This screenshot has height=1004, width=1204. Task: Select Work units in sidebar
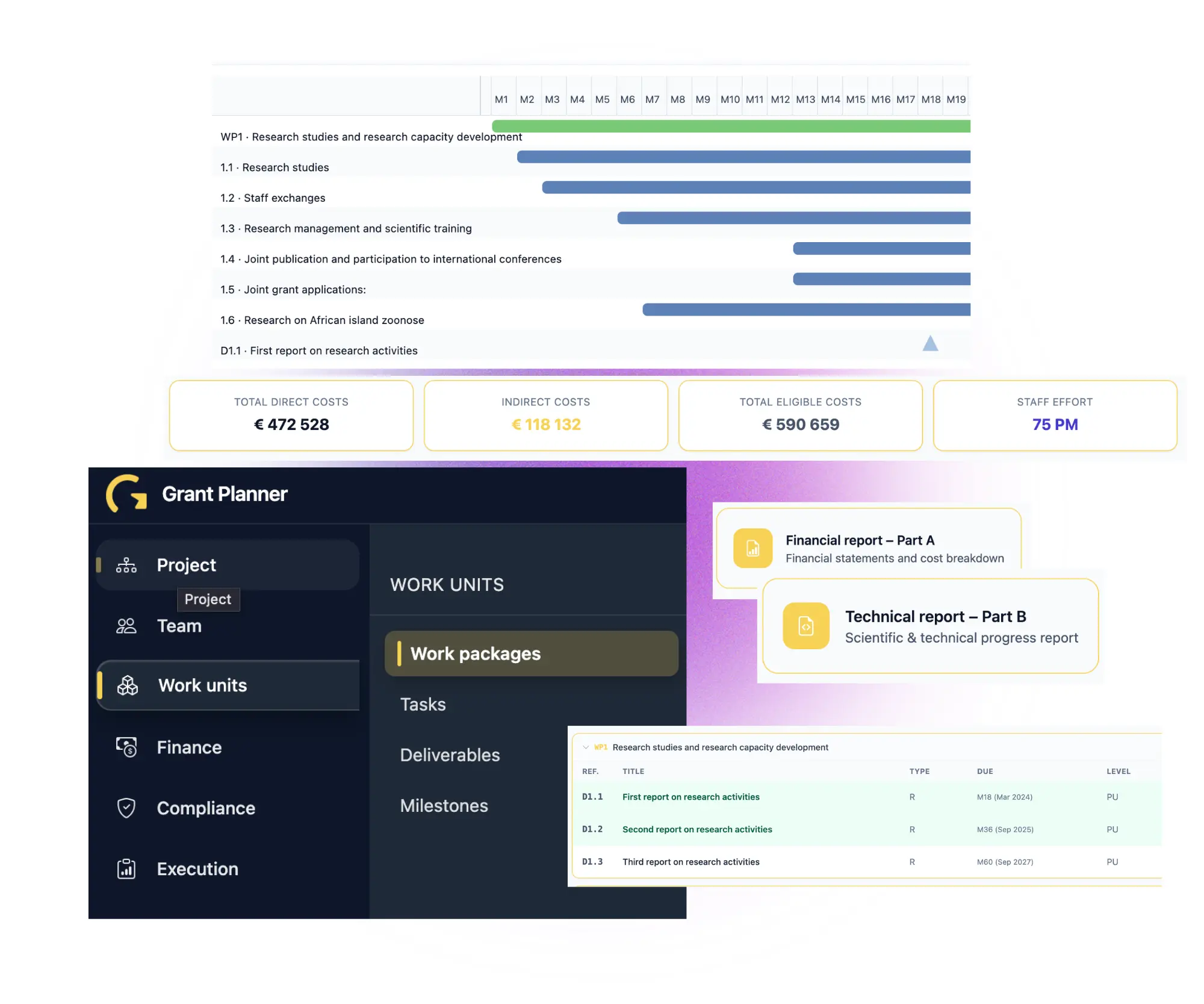coord(228,685)
